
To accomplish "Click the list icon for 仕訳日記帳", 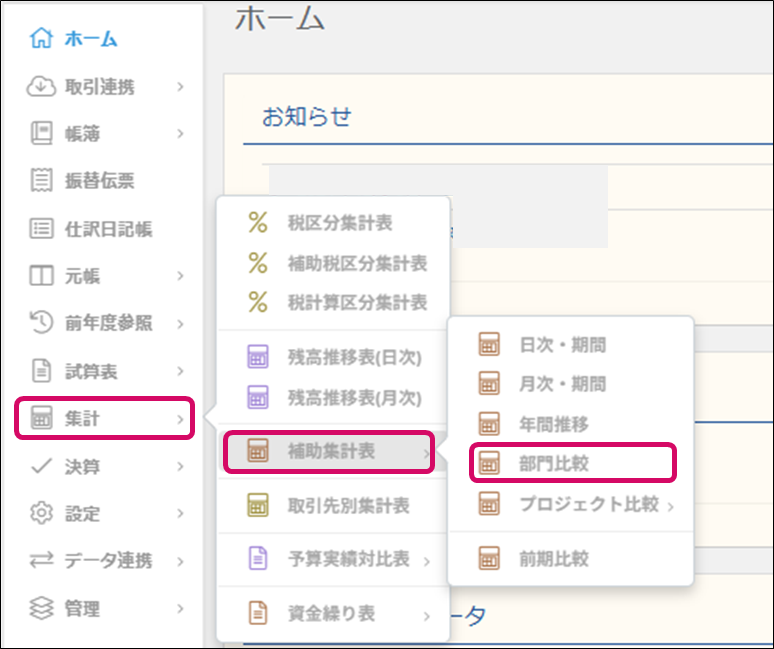I will tap(41, 229).
